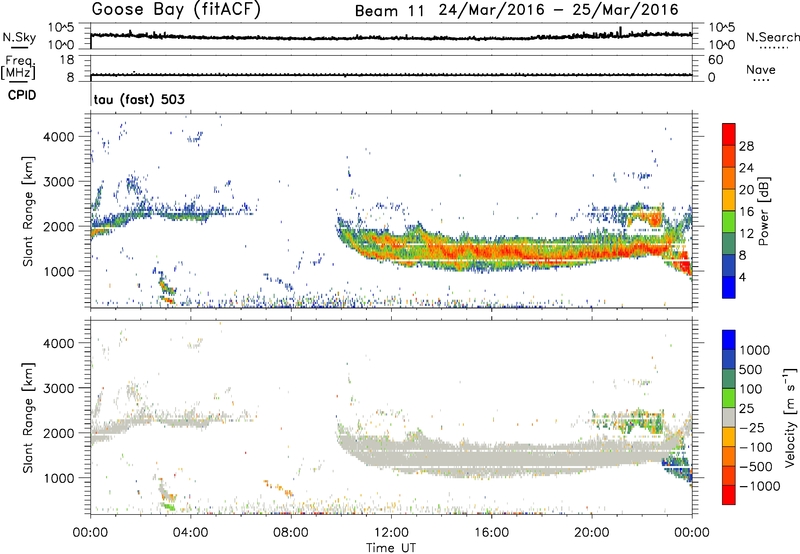Click the "CPID" row label
Viewport: 800px width, 554px height.
click(22, 95)
